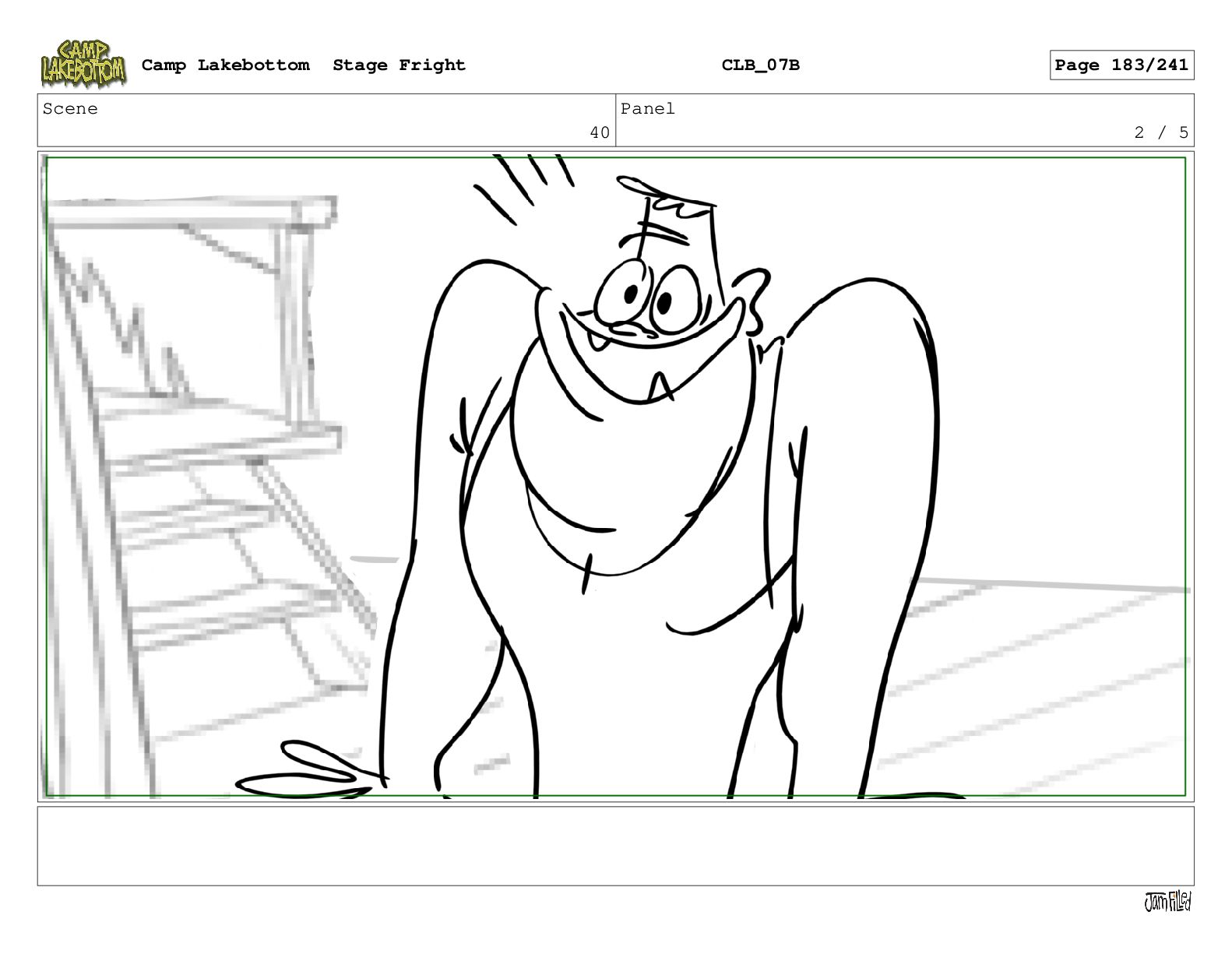Image resolution: width=1232 pixels, height=954 pixels.
Task: Click the 'Camp Lakebottom' title text
Action: pos(225,65)
